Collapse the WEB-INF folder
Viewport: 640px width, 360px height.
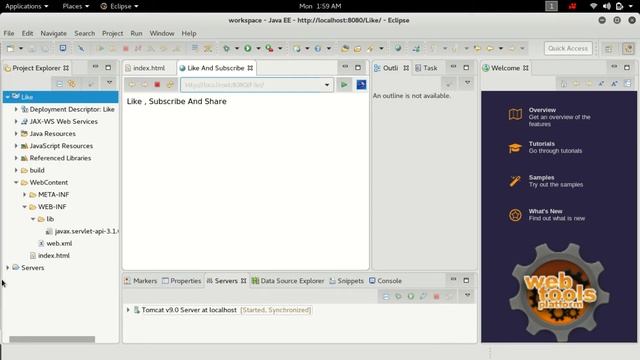tap(24, 207)
